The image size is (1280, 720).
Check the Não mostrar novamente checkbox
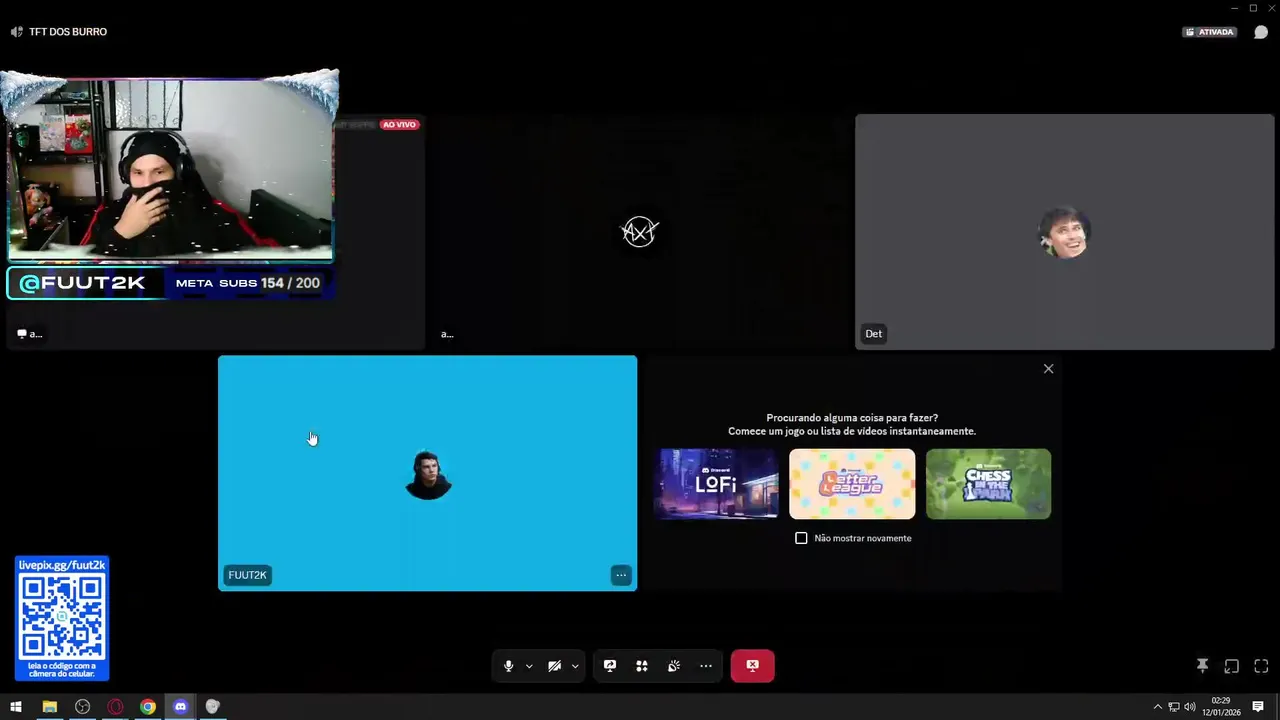point(801,538)
